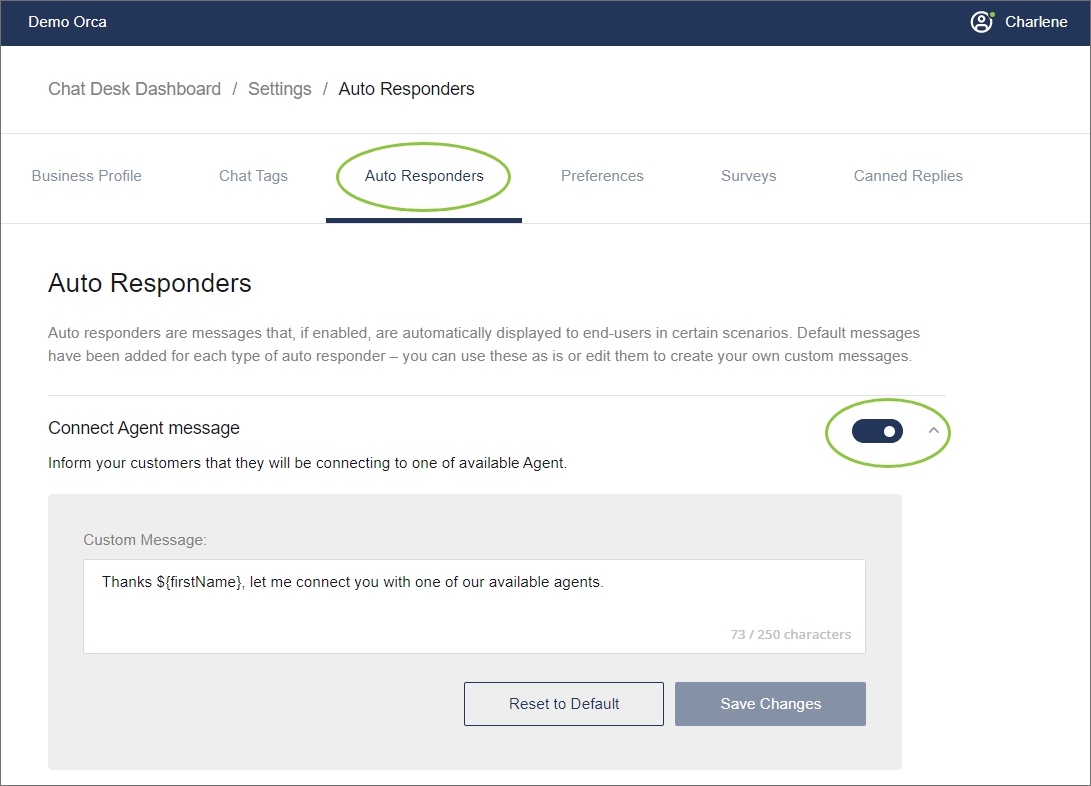Click the Demo Orca brand title
Viewport: 1091px width, 786px height.
[x=67, y=22]
